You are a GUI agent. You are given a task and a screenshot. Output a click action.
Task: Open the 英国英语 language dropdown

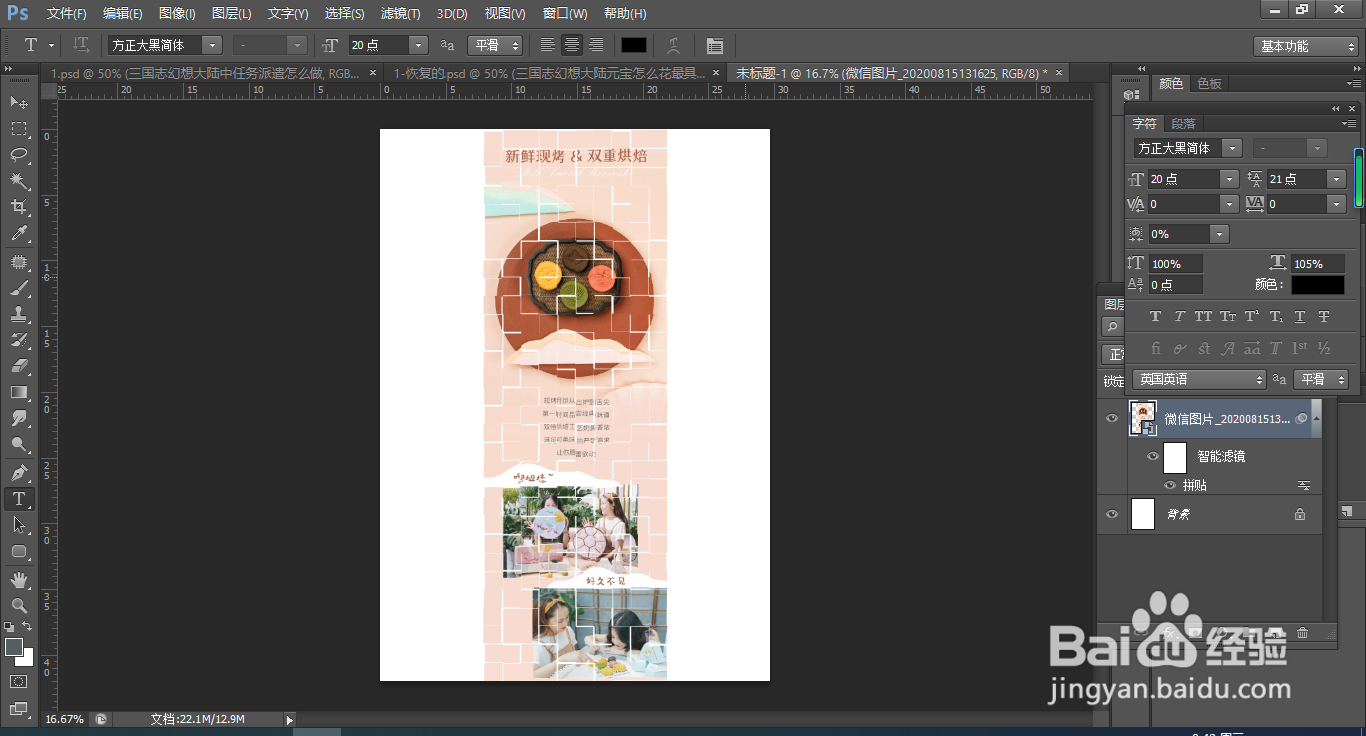coord(1199,379)
